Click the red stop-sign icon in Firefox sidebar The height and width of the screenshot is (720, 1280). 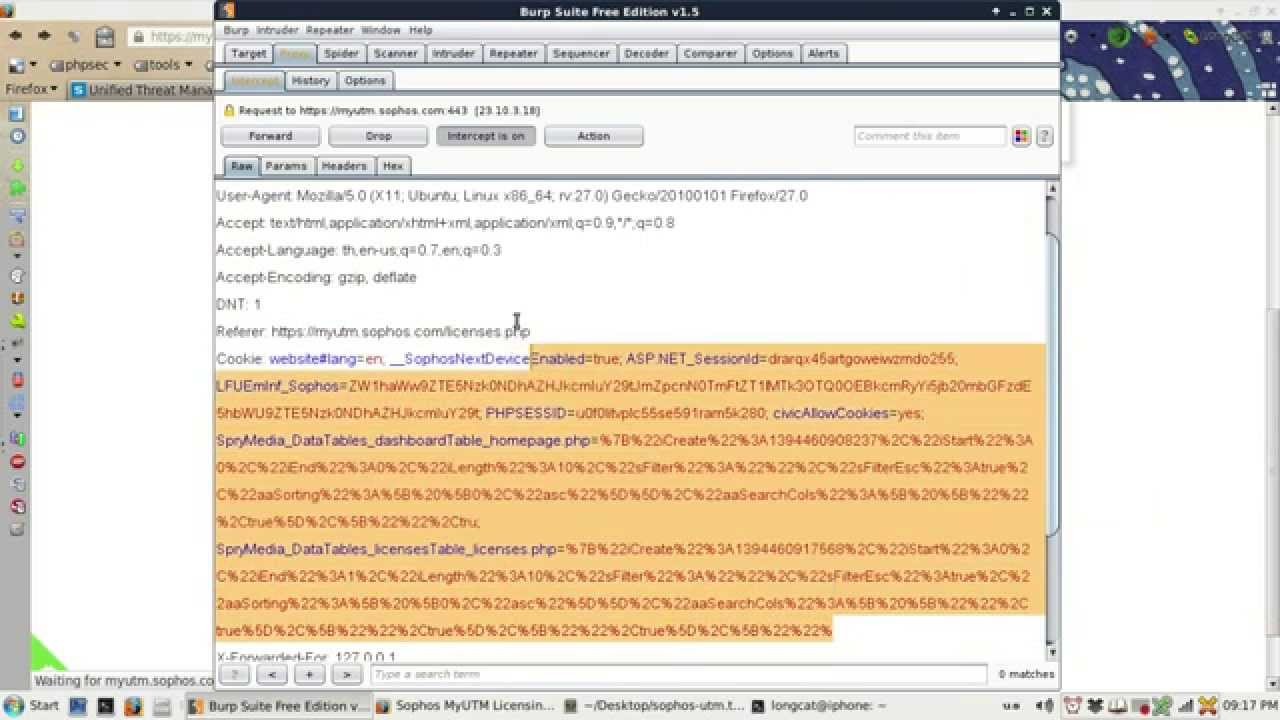17,461
